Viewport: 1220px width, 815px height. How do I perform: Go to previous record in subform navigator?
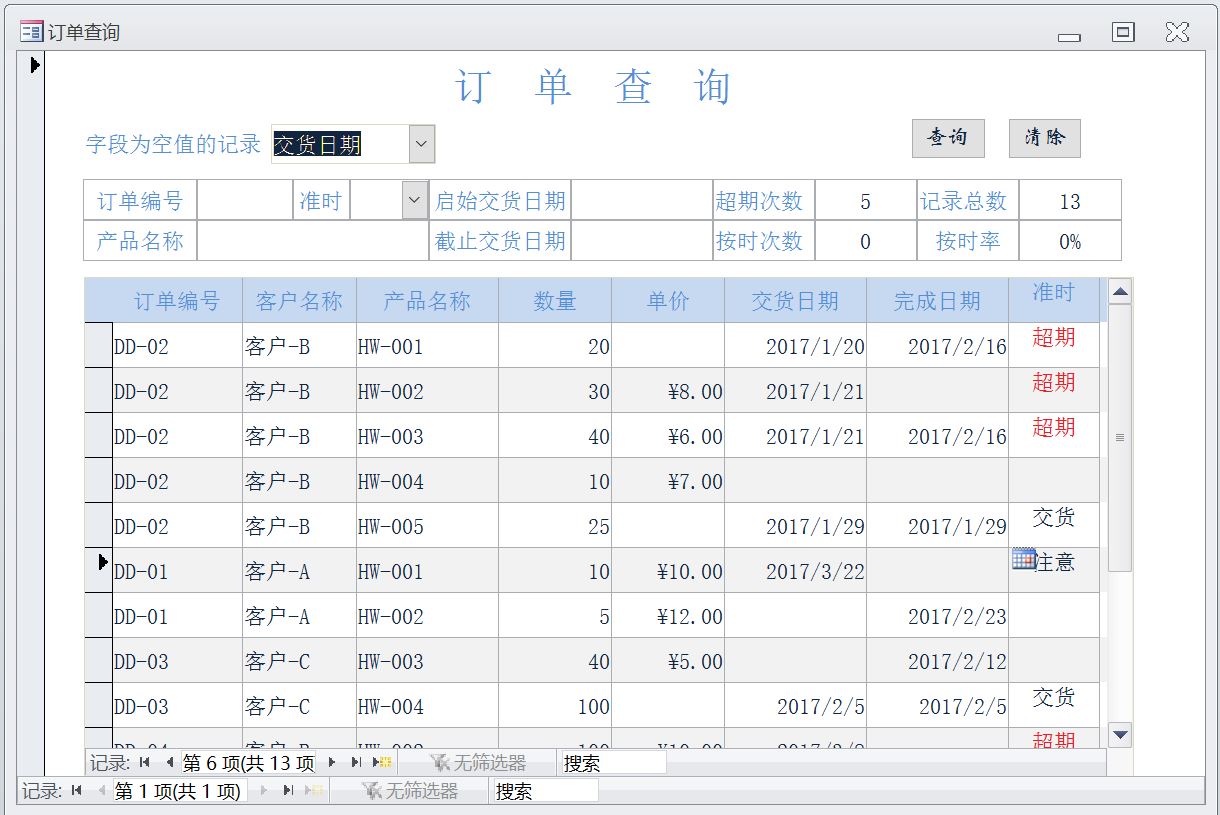[168, 763]
